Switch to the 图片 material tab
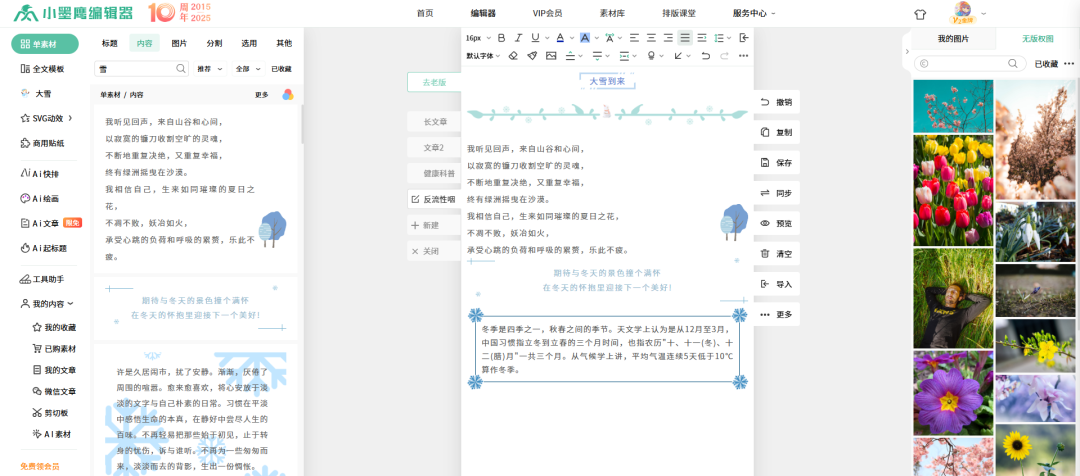The image size is (1080, 476). pos(179,43)
